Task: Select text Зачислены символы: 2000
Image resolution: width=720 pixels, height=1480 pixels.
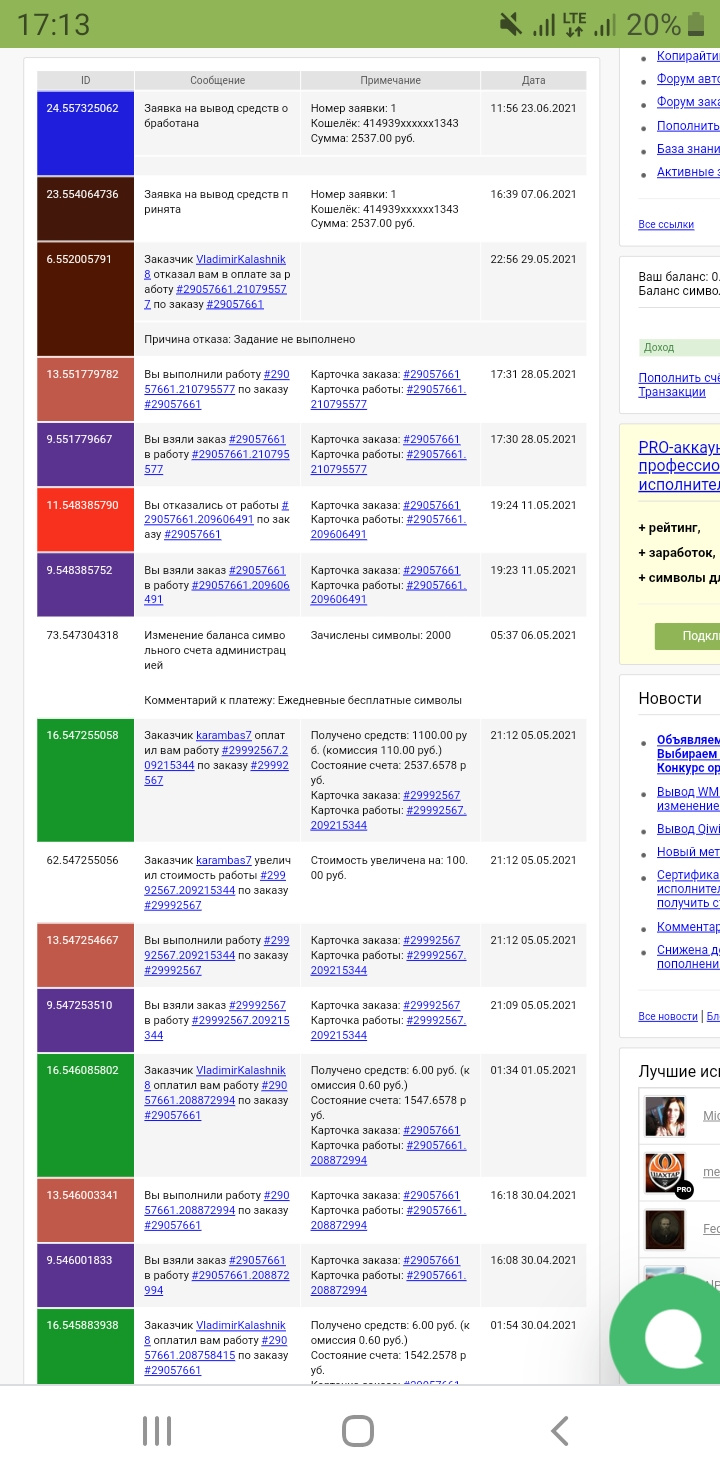Action: (x=381, y=635)
